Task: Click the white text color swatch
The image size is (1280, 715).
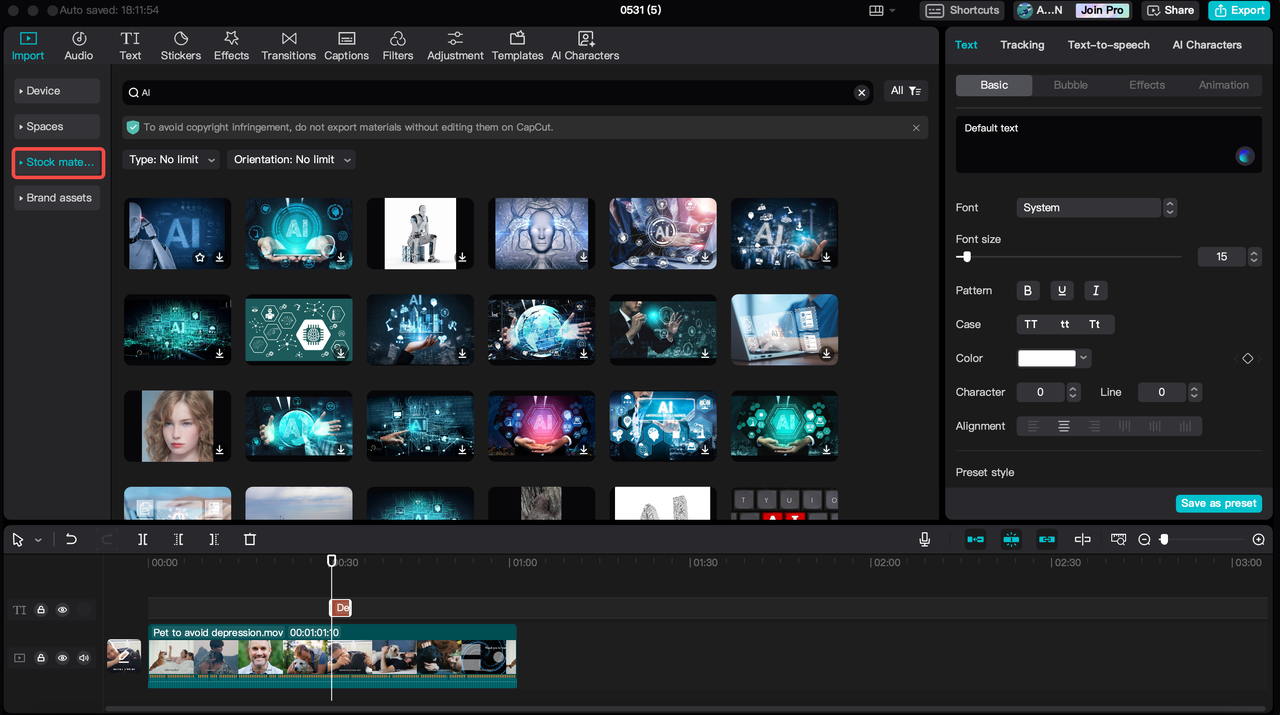Action: (1046, 358)
